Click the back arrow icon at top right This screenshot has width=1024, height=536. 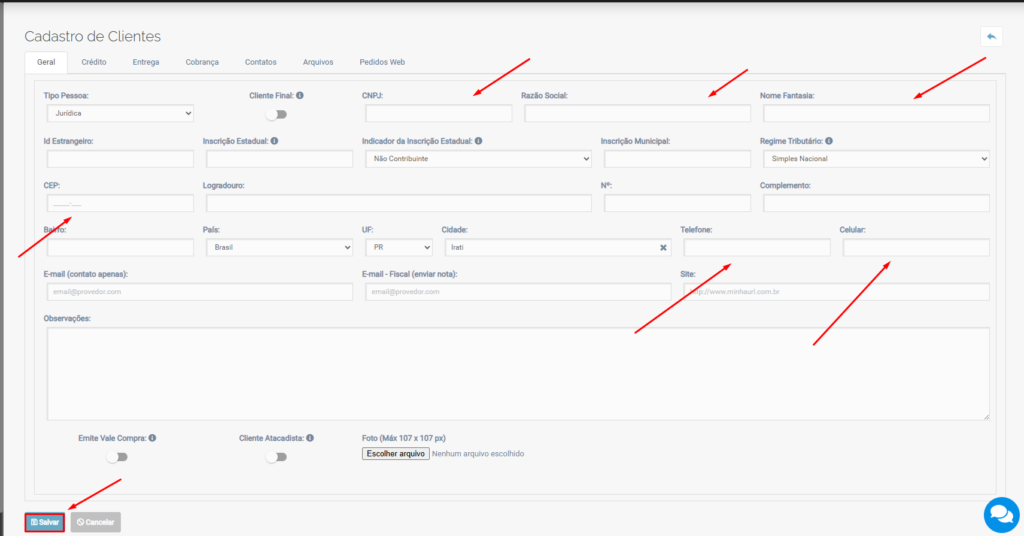pyautogui.click(x=991, y=37)
